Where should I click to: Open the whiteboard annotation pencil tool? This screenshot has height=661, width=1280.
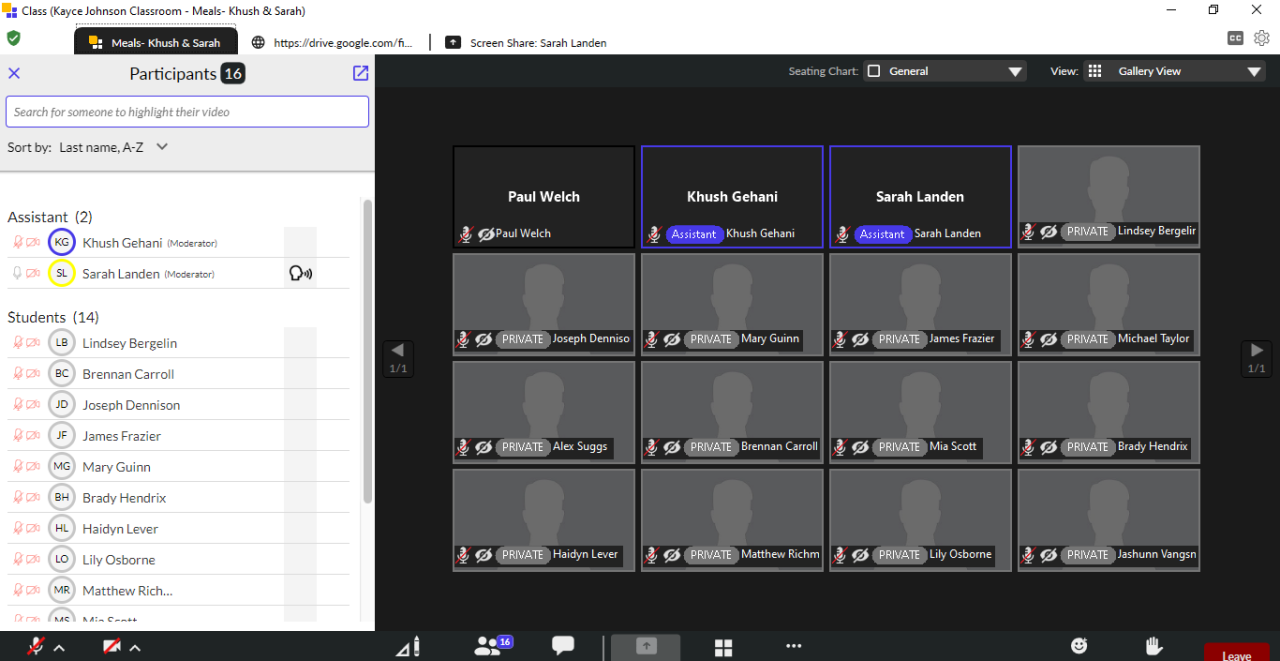[409, 647]
